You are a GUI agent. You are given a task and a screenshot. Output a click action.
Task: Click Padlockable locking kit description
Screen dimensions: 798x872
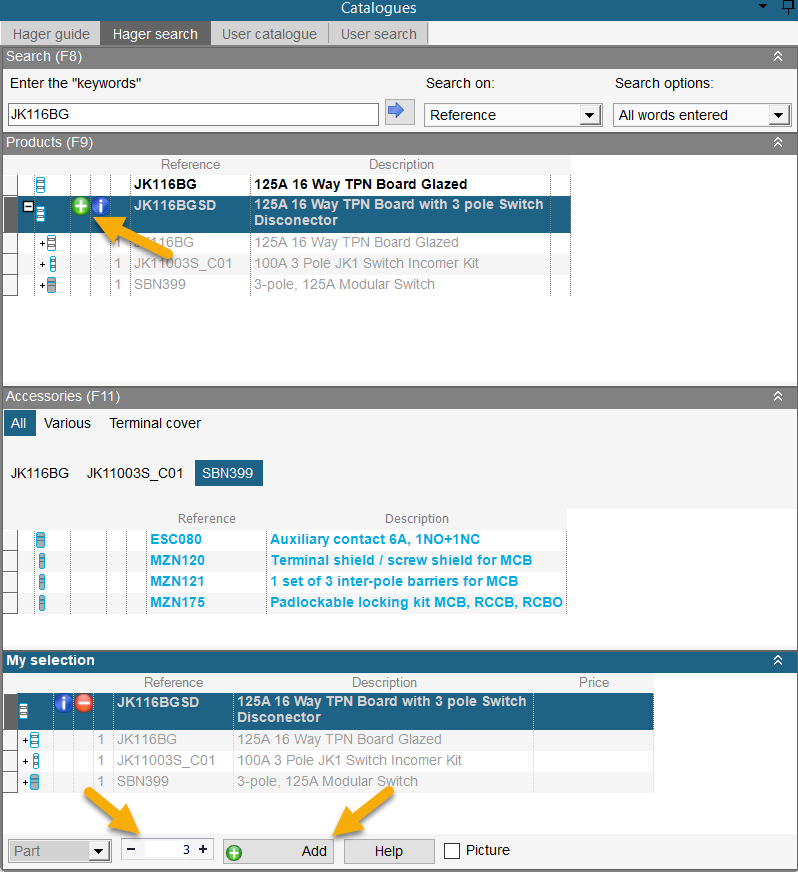point(417,603)
